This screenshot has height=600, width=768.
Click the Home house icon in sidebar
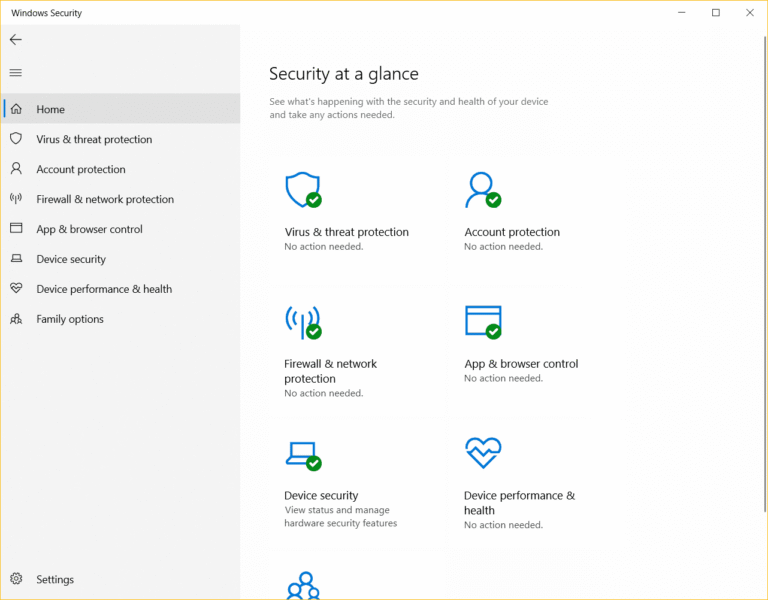[x=16, y=109]
